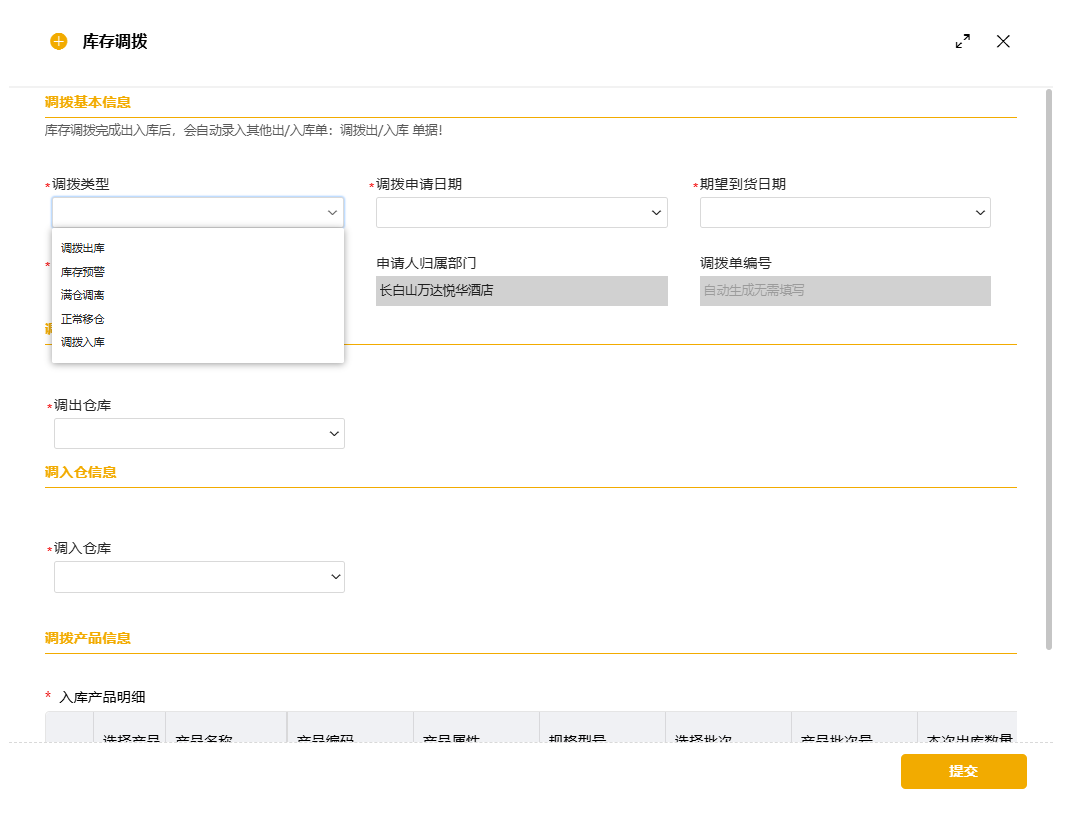Click the 产品编码 column header

coord(325,740)
